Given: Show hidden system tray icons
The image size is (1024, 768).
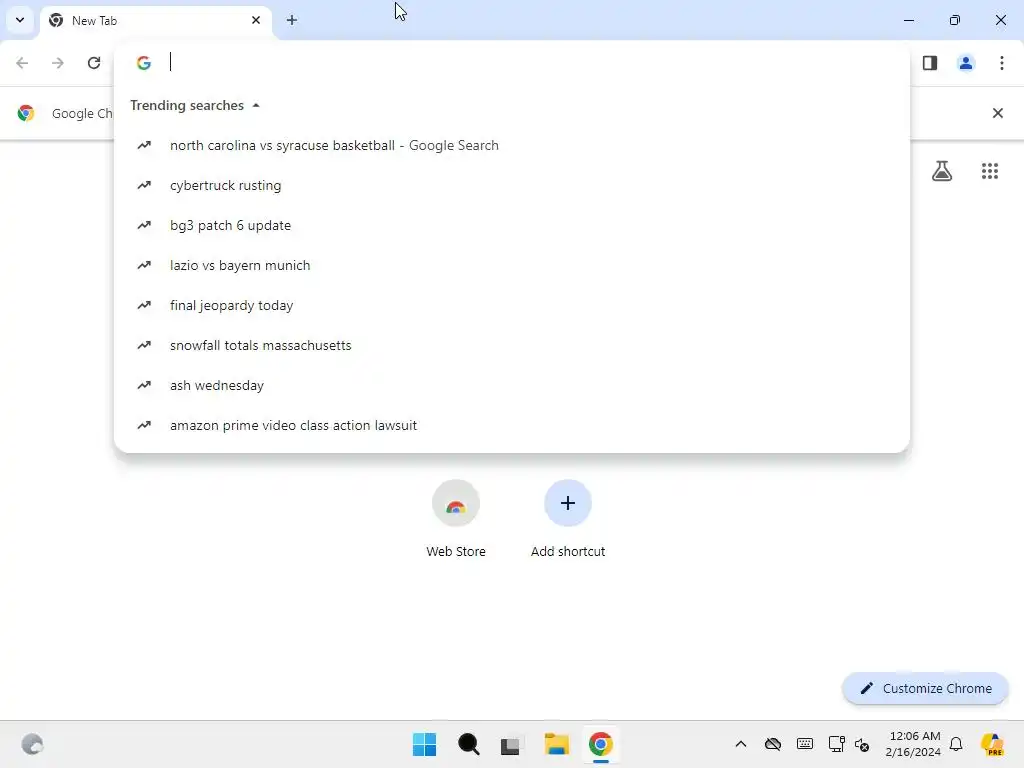Looking at the screenshot, I should tap(741, 744).
